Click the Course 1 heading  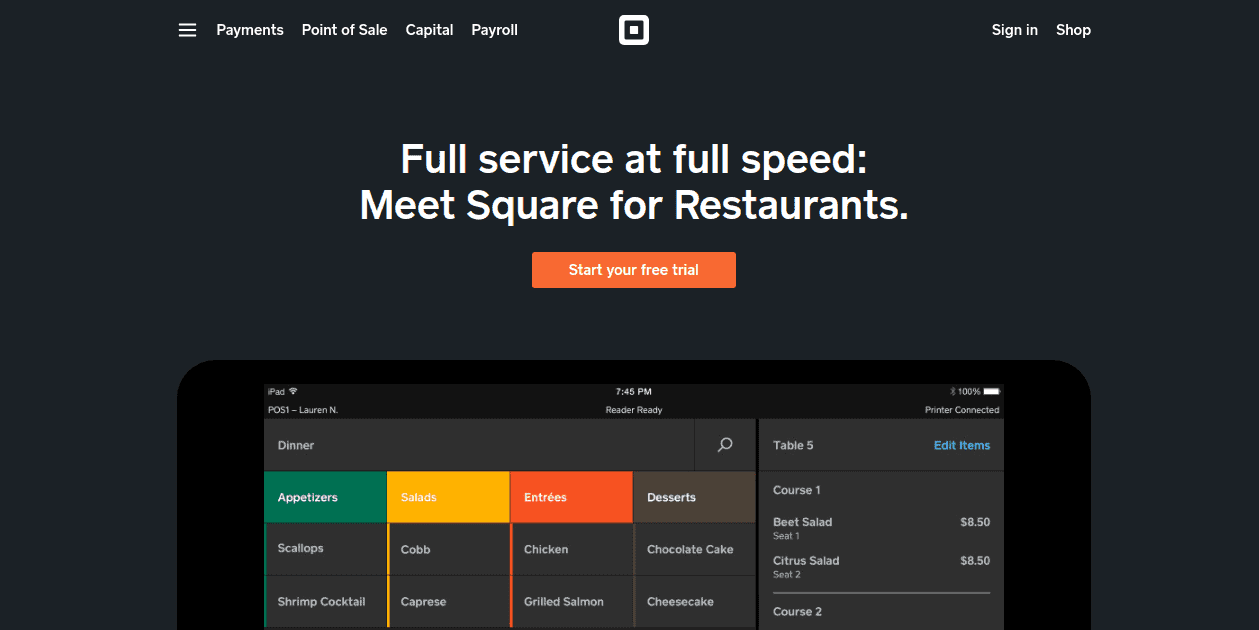pos(797,490)
